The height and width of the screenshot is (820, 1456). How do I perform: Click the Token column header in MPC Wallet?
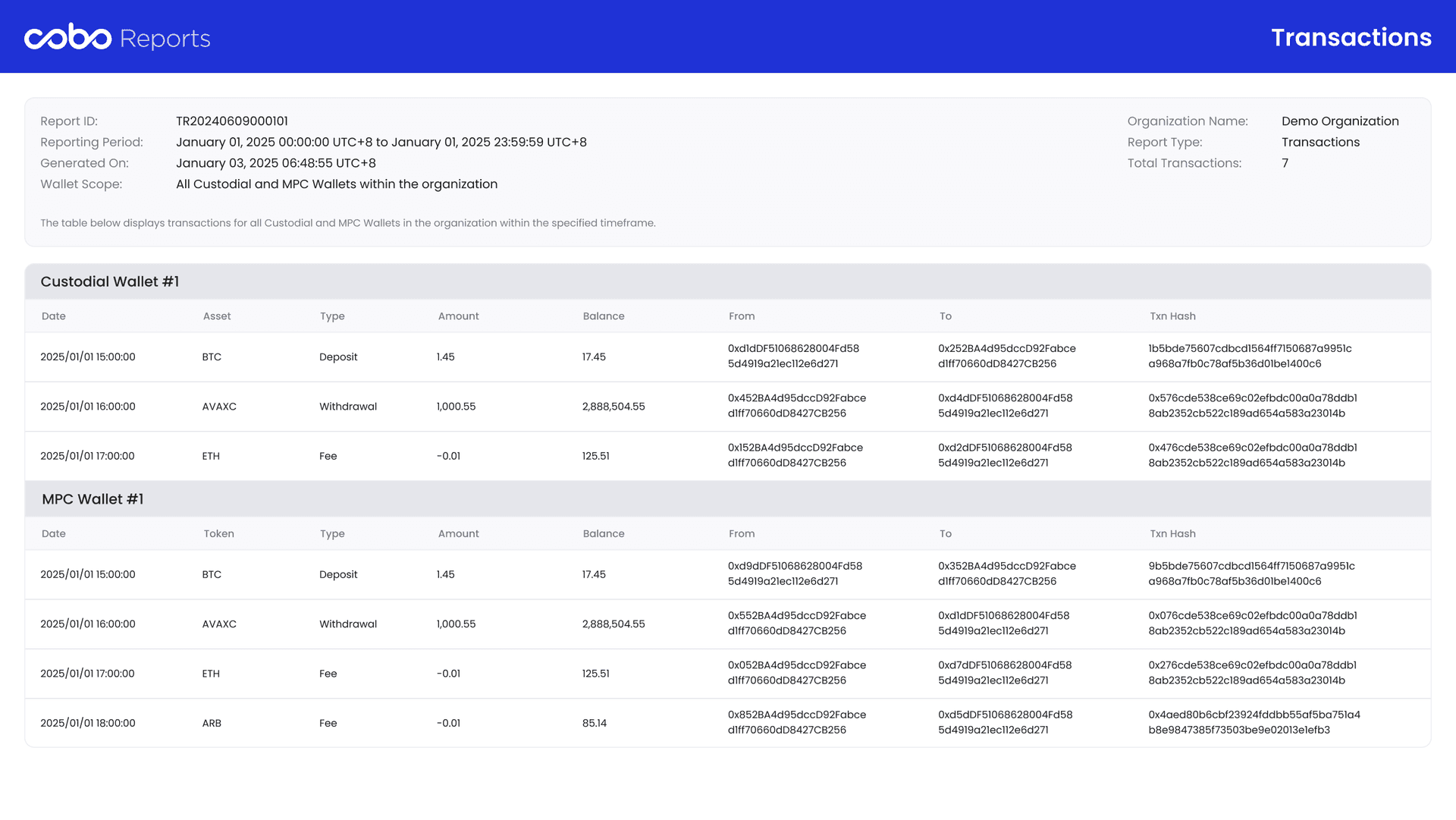pyautogui.click(x=218, y=534)
